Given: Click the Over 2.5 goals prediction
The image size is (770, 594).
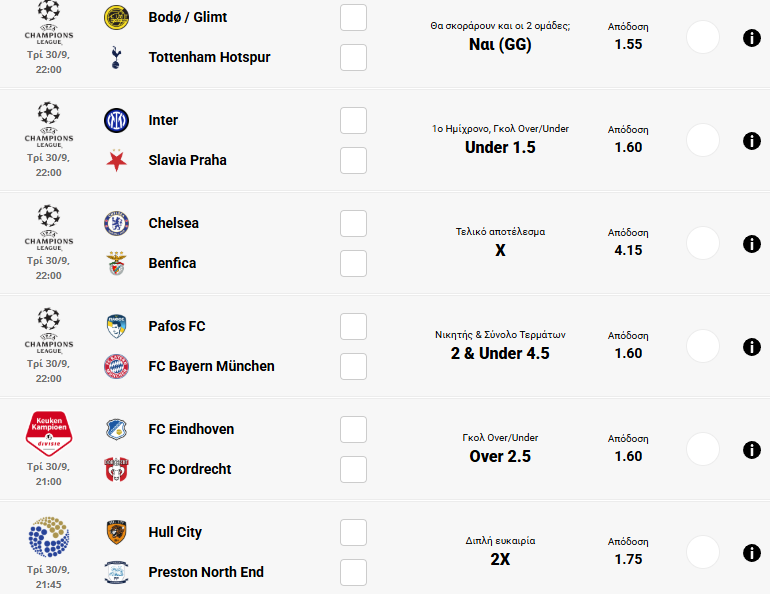Looking at the screenshot, I should point(500,456).
